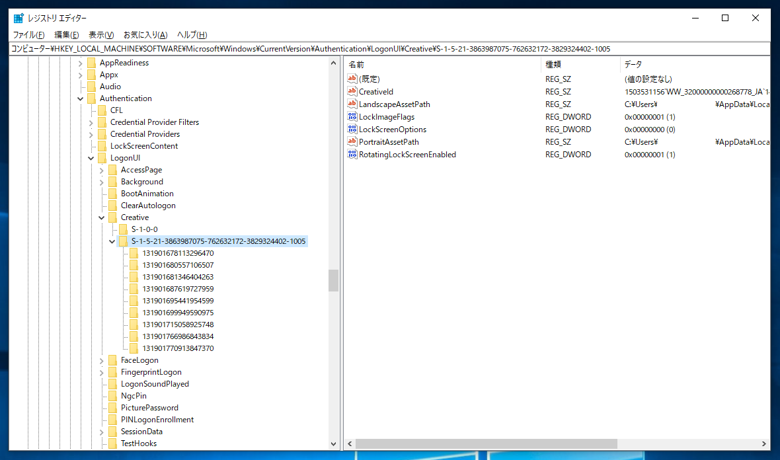This screenshot has width=780, height=460.
Task: Click the ClearAutologon folder icon
Action: [112, 205]
